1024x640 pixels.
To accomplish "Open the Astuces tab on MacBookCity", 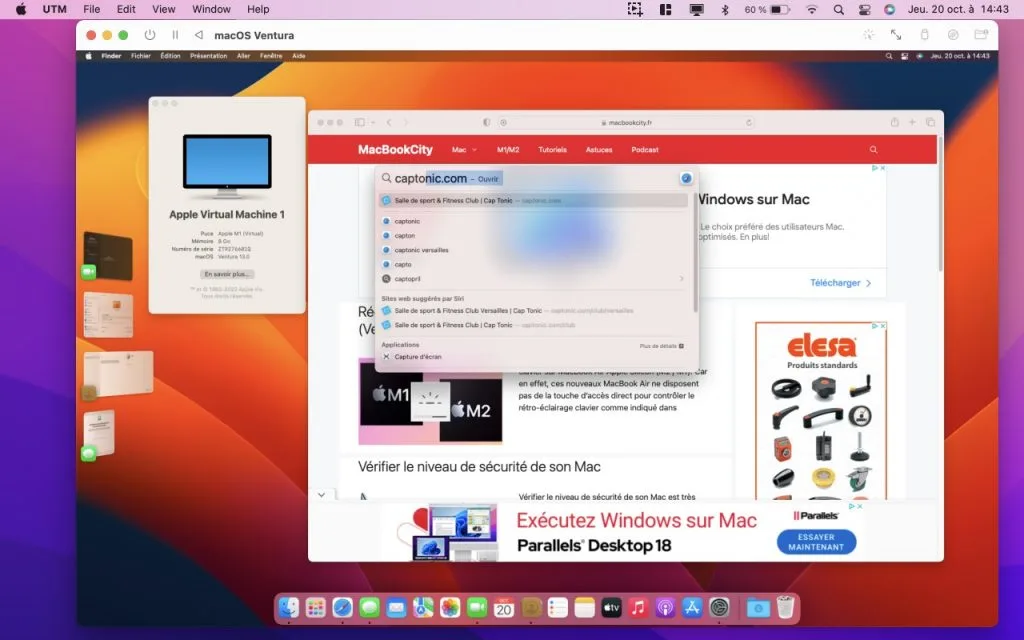I will point(599,150).
